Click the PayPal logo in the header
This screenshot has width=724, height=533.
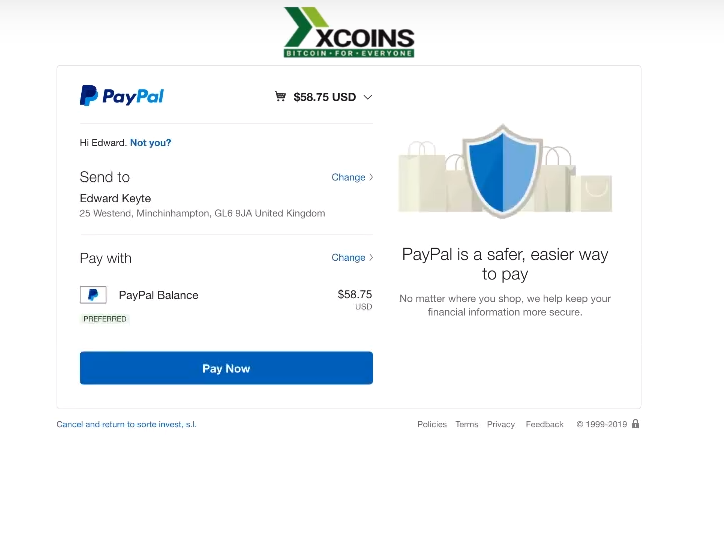(122, 96)
